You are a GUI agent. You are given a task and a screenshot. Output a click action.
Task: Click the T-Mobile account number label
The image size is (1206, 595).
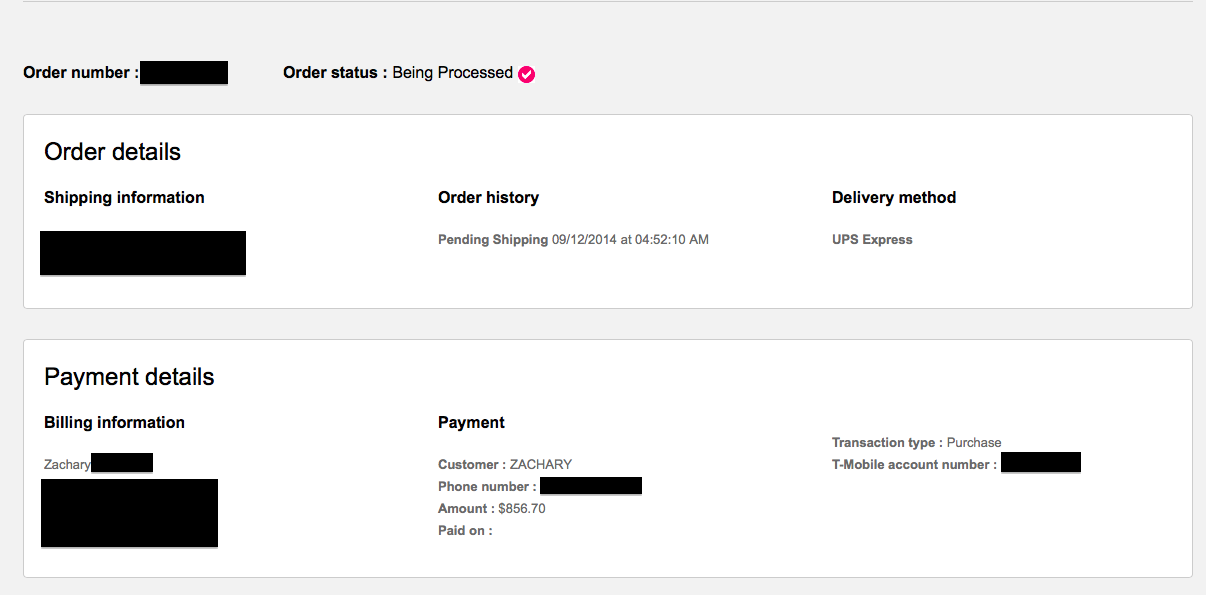coord(914,465)
